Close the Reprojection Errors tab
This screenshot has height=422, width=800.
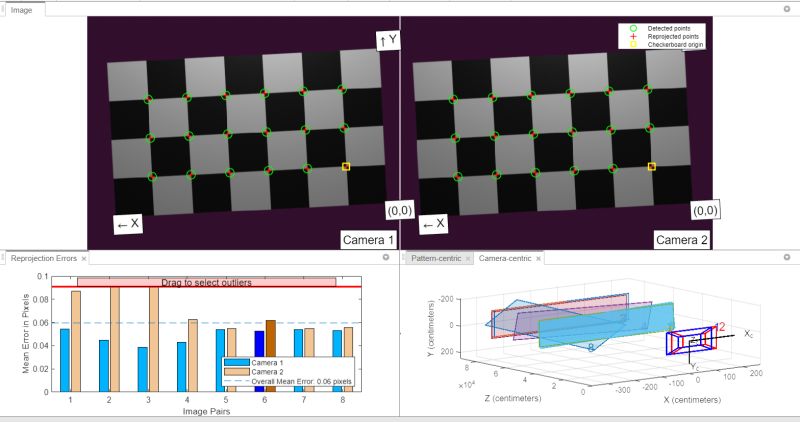(84, 259)
